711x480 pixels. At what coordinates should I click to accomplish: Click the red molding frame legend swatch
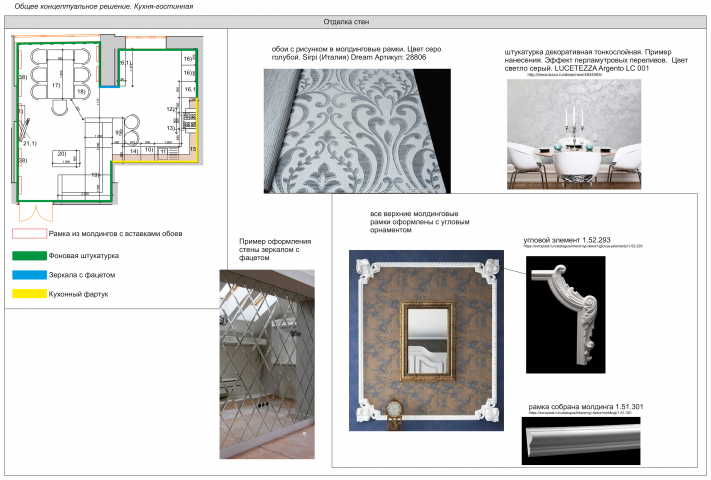click(x=29, y=234)
